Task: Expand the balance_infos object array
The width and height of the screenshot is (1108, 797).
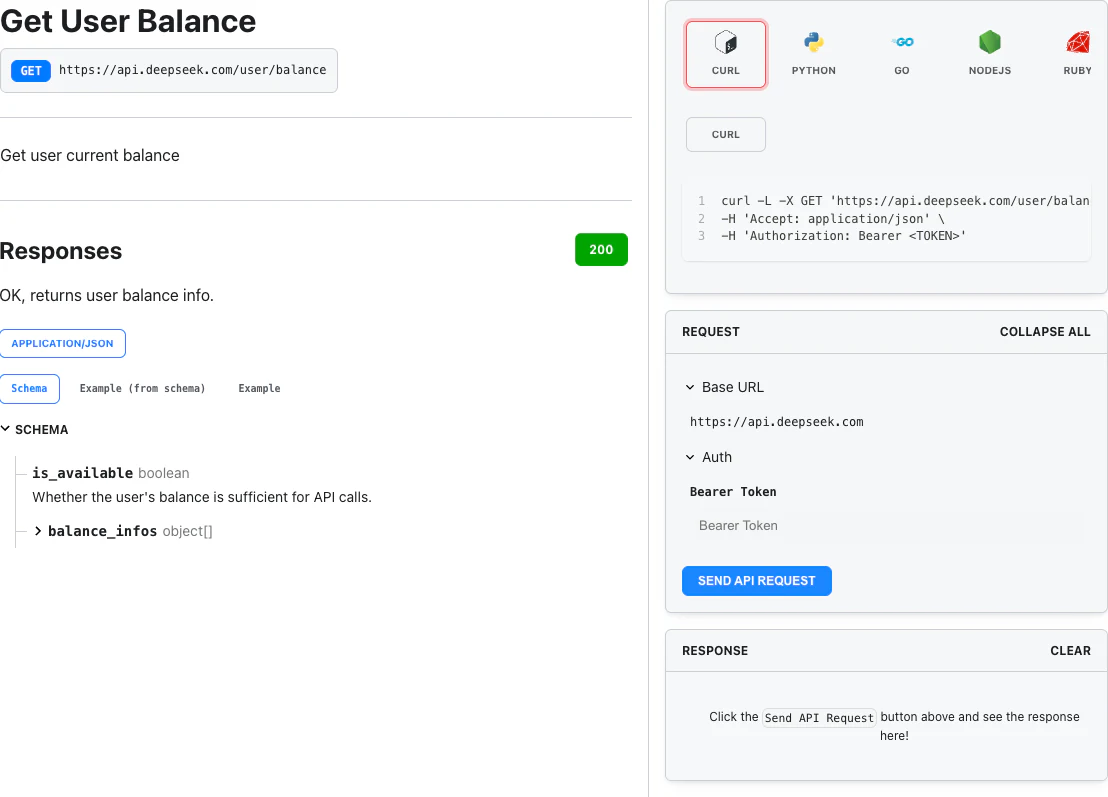Action: pos(38,531)
